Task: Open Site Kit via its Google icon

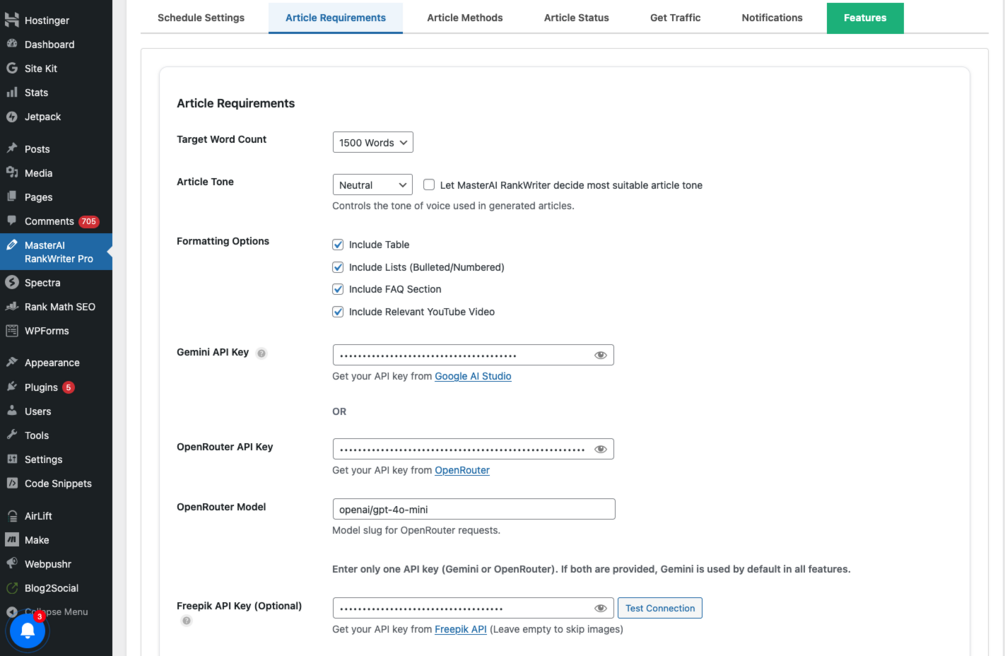Action: (x=12, y=69)
